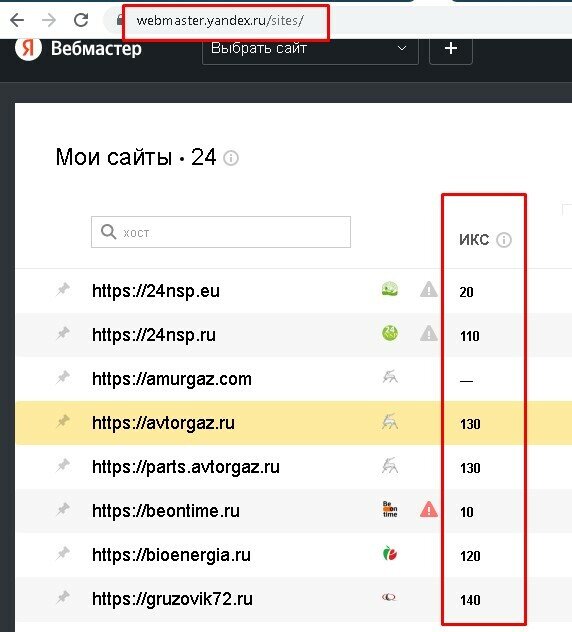Screen dimensions: 572x632
Task: Click the ИКС dash for amurgaz.com
Action: click(x=466, y=380)
